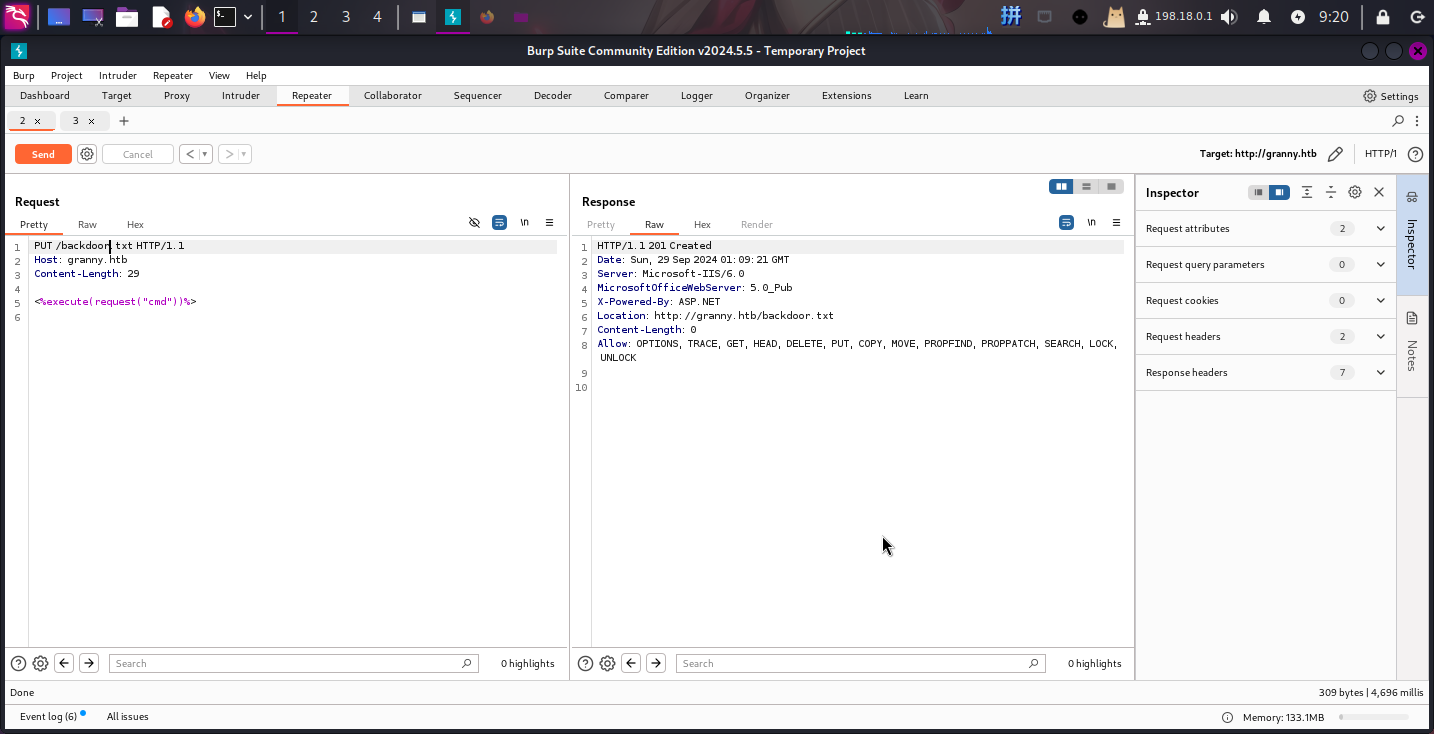Open terminal emulator from Kali panel
The image size is (1434, 734).
point(226,17)
